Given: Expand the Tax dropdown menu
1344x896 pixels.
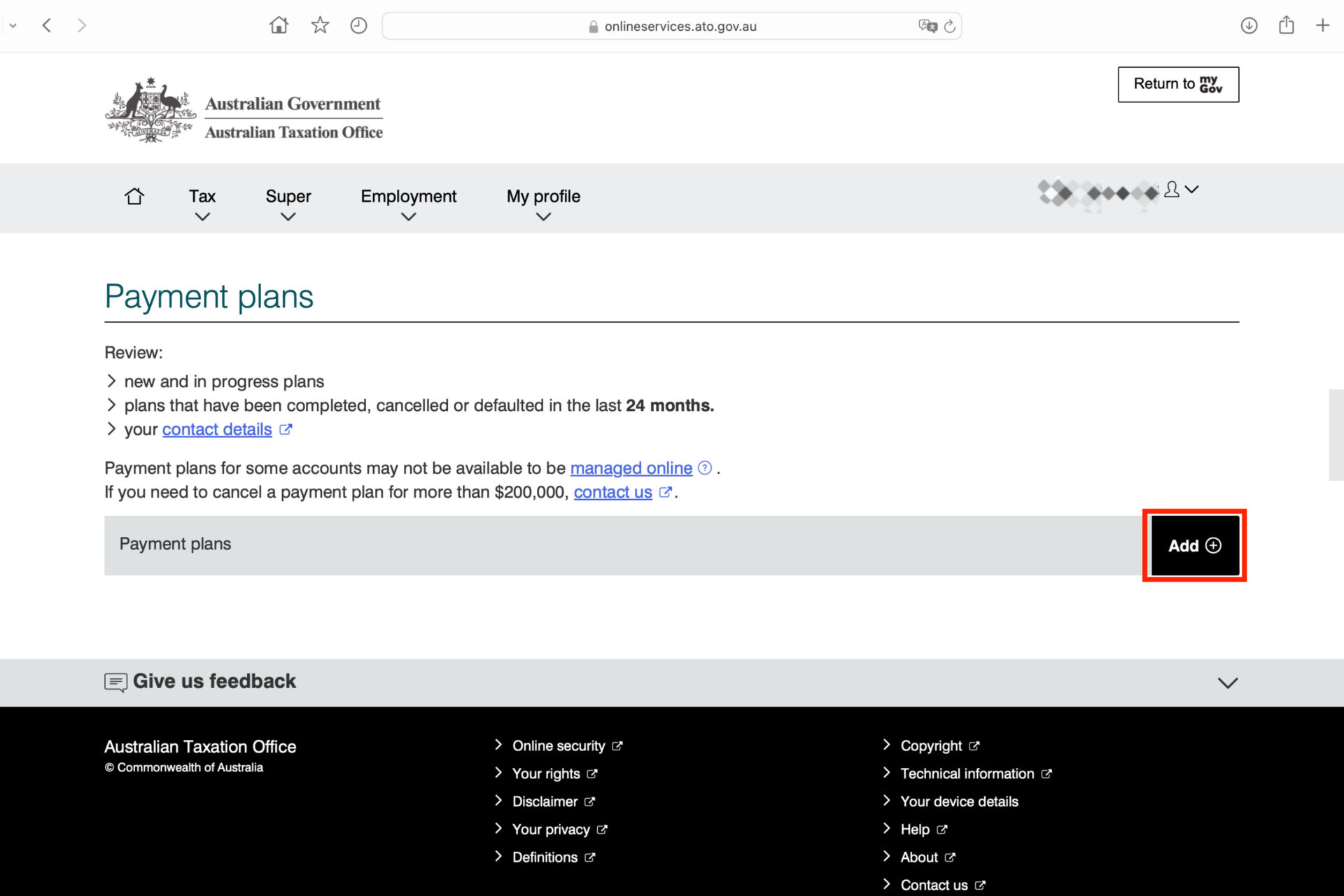Looking at the screenshot, I should point(202,204).
